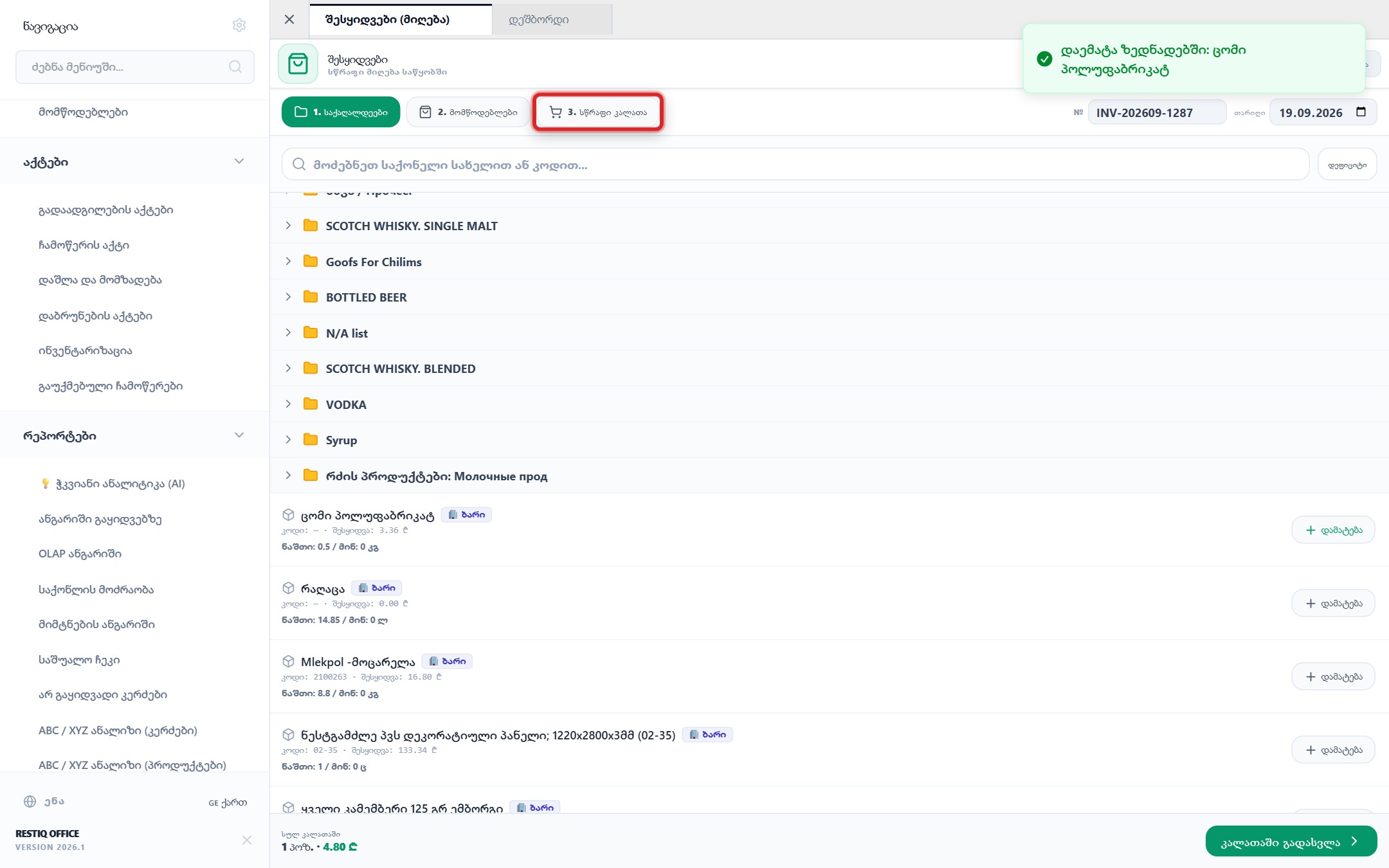The image size is (1389, 868).
Task: Click კალათაში გადასვლა button
Action: 1291,841
